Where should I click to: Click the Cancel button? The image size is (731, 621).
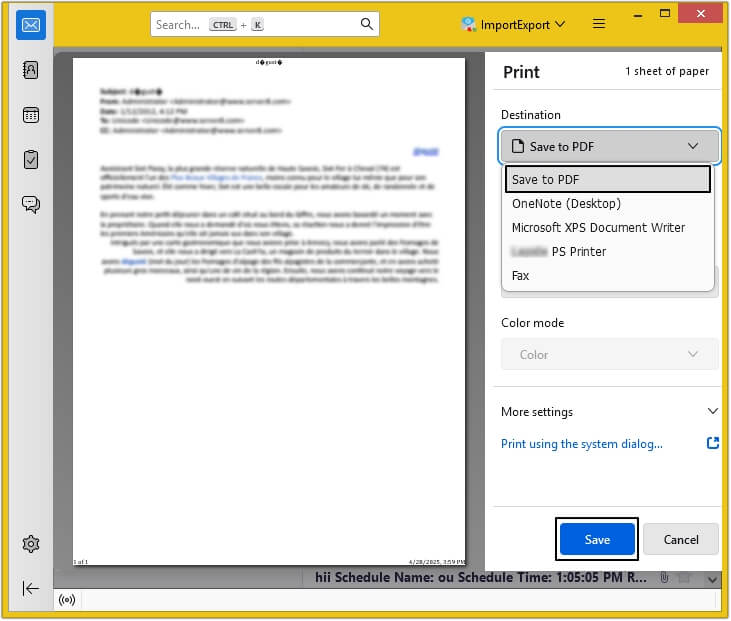coord(681,539)
